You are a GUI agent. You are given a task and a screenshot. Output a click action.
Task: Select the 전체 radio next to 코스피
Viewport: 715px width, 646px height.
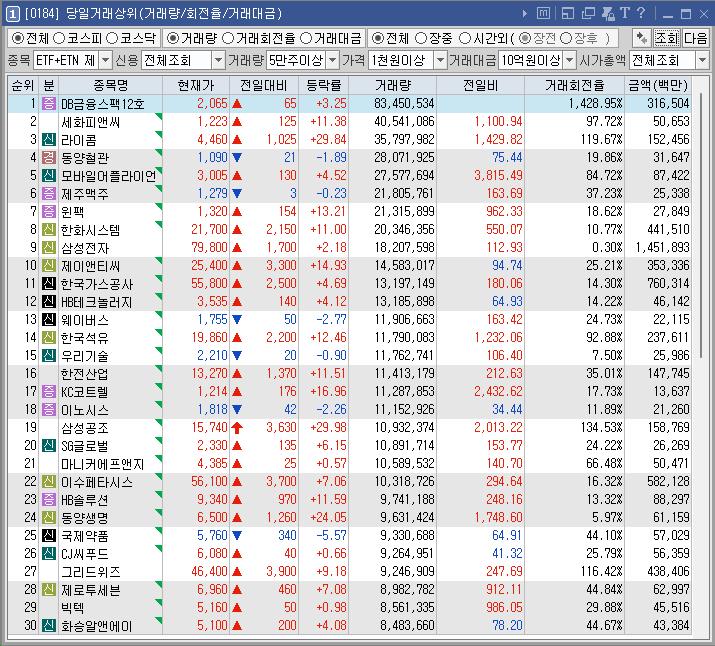17,38
